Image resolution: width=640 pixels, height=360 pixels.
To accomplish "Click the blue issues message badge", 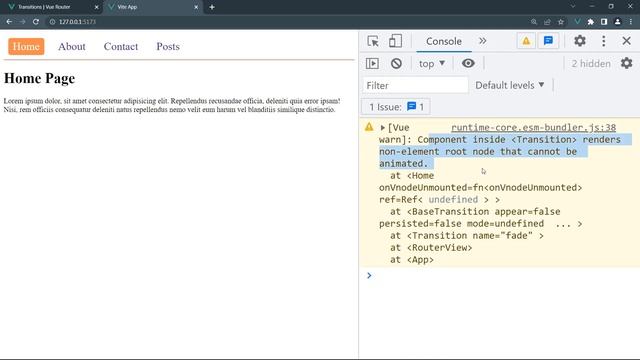I will pyautogui.click(x=548, y=41).
